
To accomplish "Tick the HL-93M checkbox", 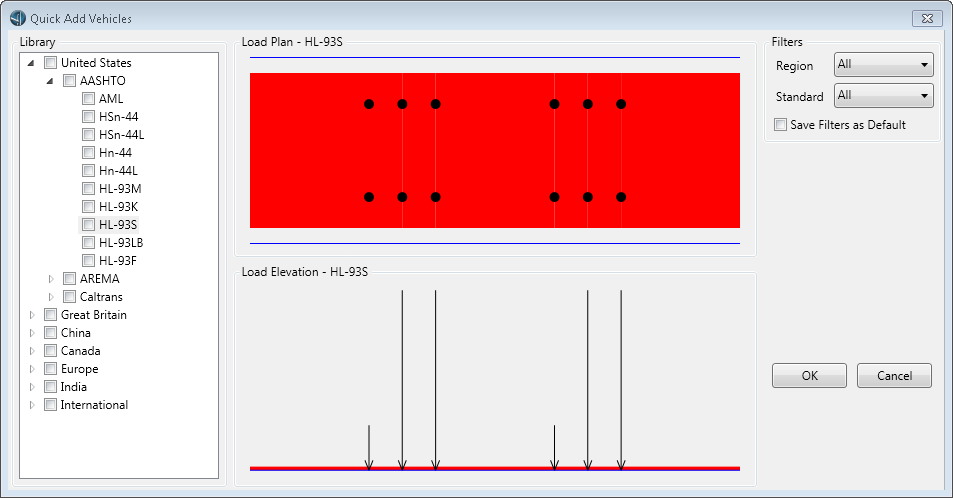I will coord(88,189).
